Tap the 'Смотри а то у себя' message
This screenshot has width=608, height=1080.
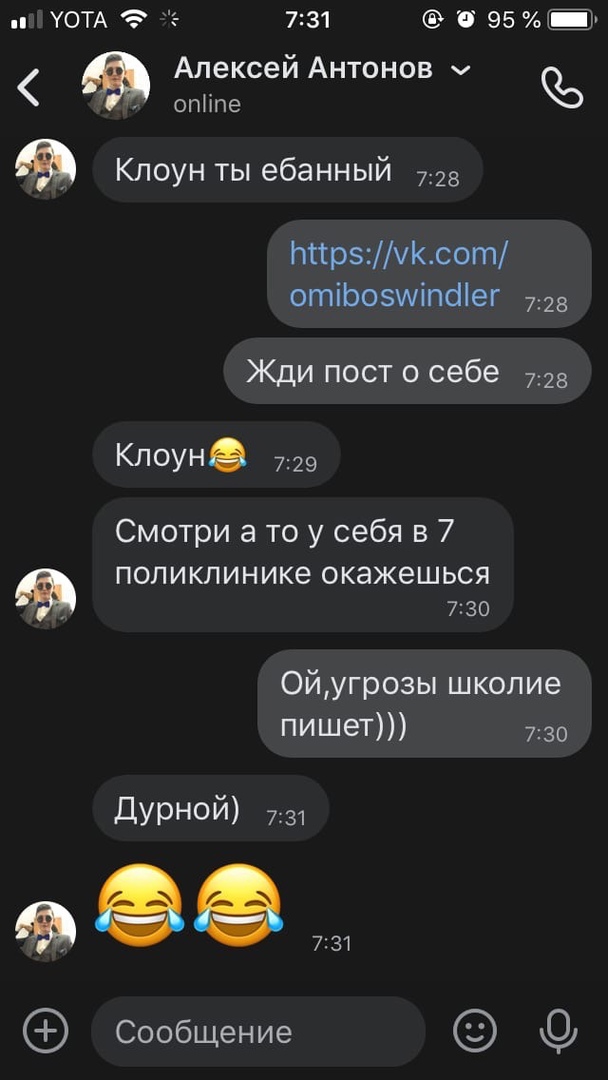[x=303, y=564]
